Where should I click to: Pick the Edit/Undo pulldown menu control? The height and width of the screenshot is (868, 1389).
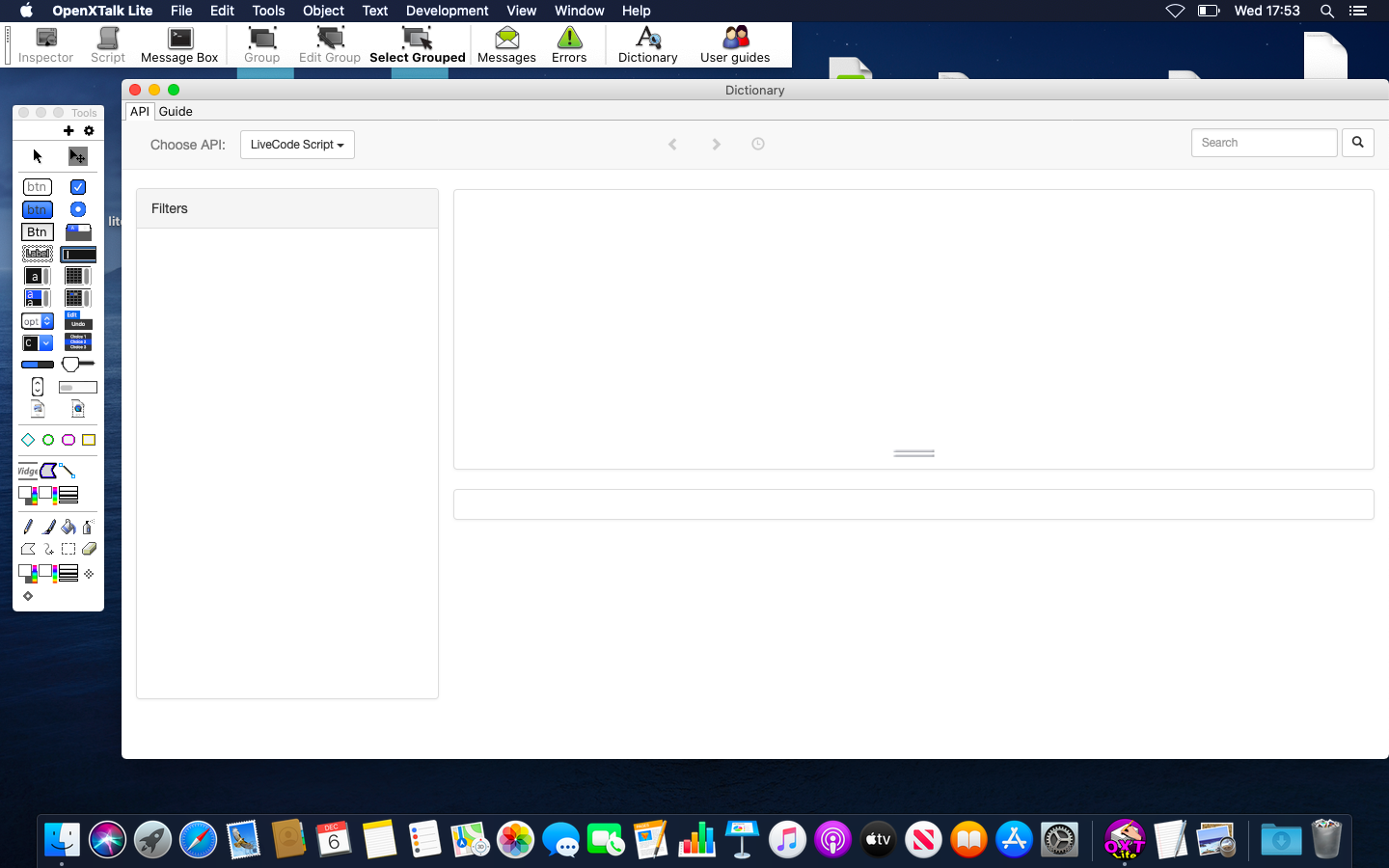click(78, 320)
